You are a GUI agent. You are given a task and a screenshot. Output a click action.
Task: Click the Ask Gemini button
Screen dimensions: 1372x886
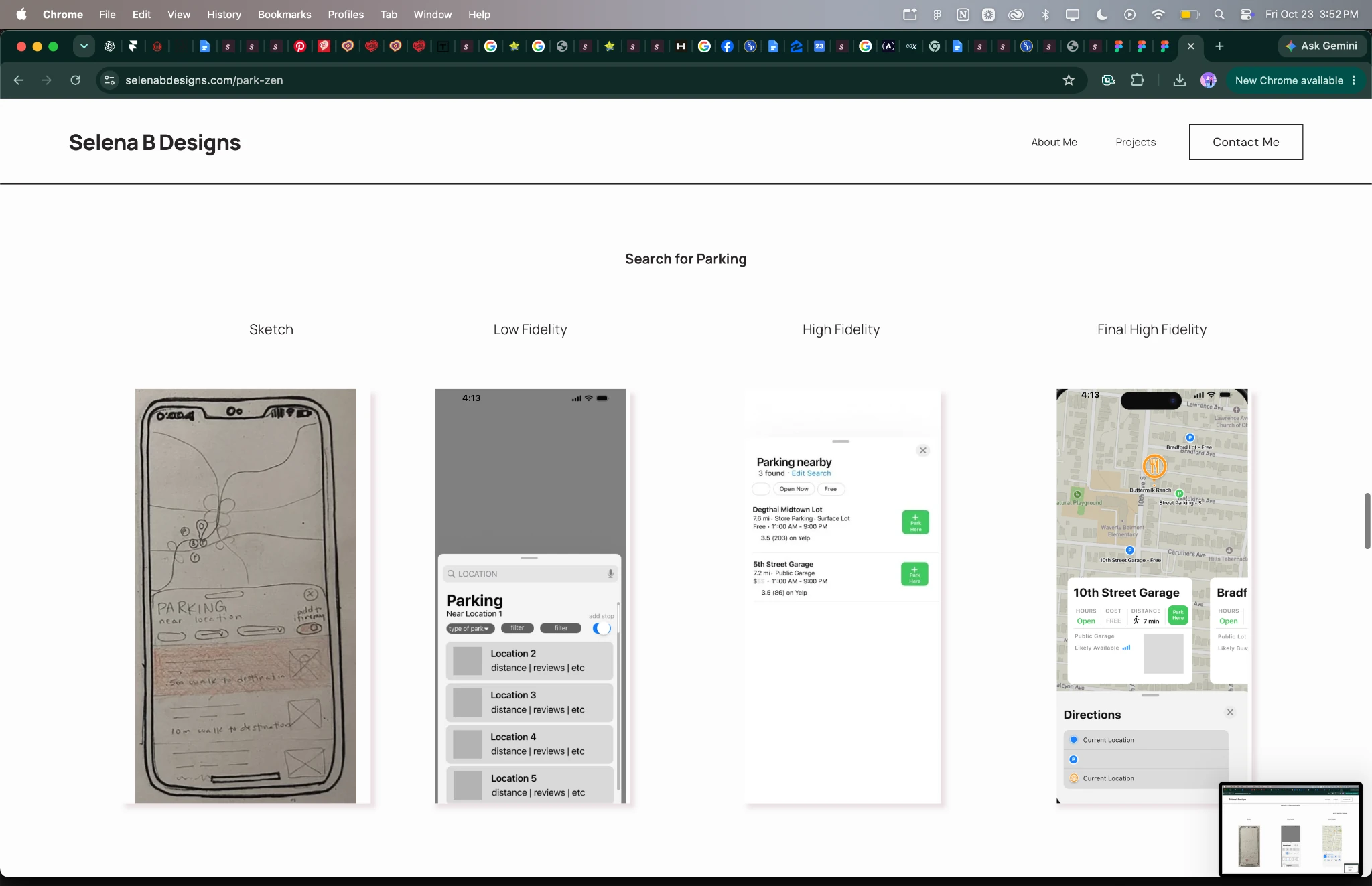point(1322,46)
